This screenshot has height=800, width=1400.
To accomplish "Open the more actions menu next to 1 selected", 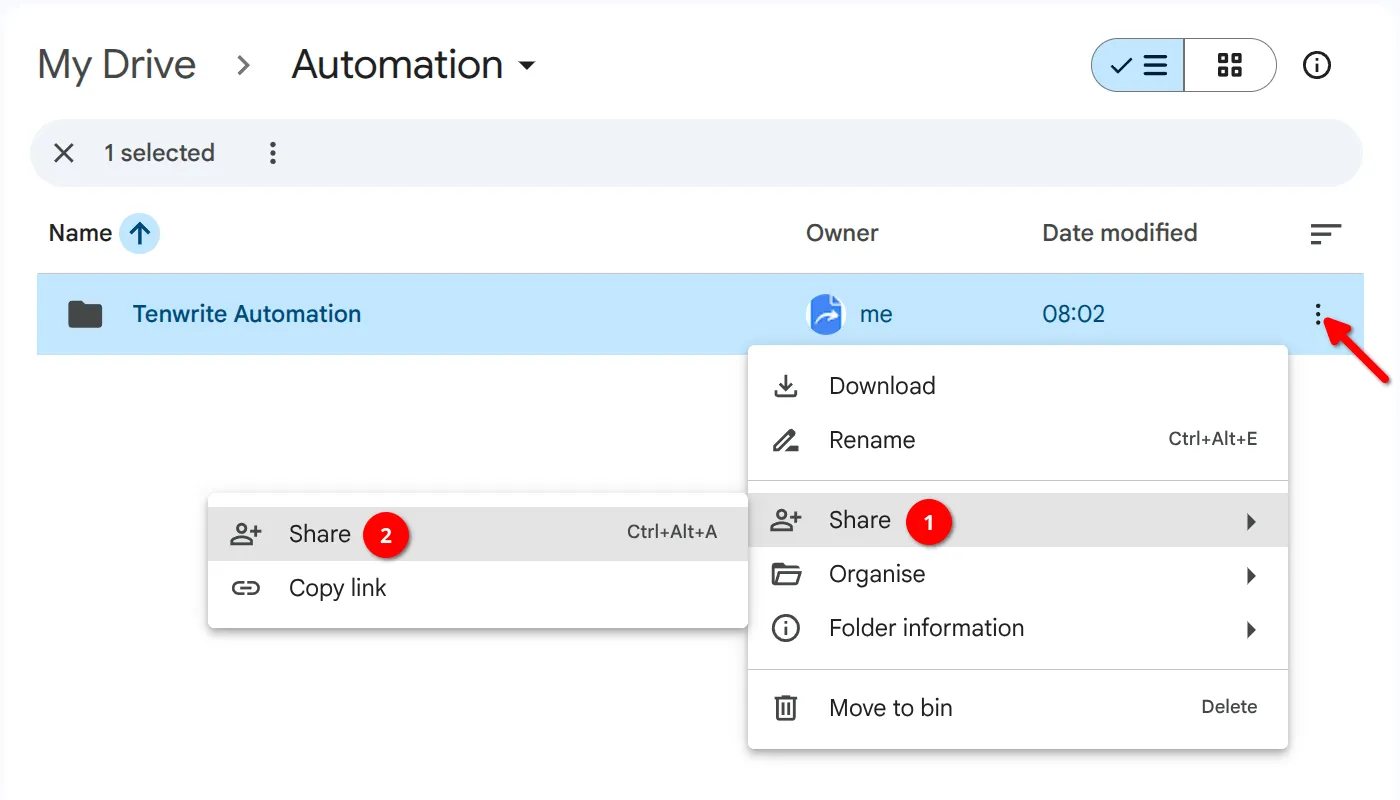I will coord(272,152).
